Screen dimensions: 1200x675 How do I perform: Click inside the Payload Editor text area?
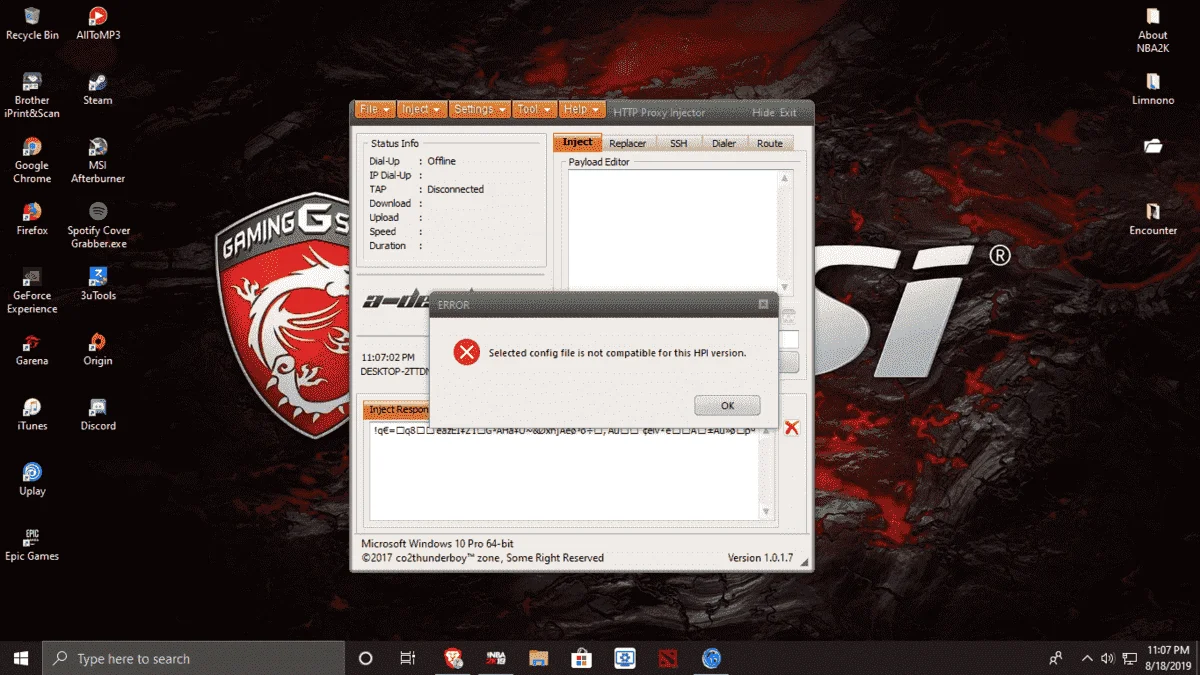click(672, 232)
